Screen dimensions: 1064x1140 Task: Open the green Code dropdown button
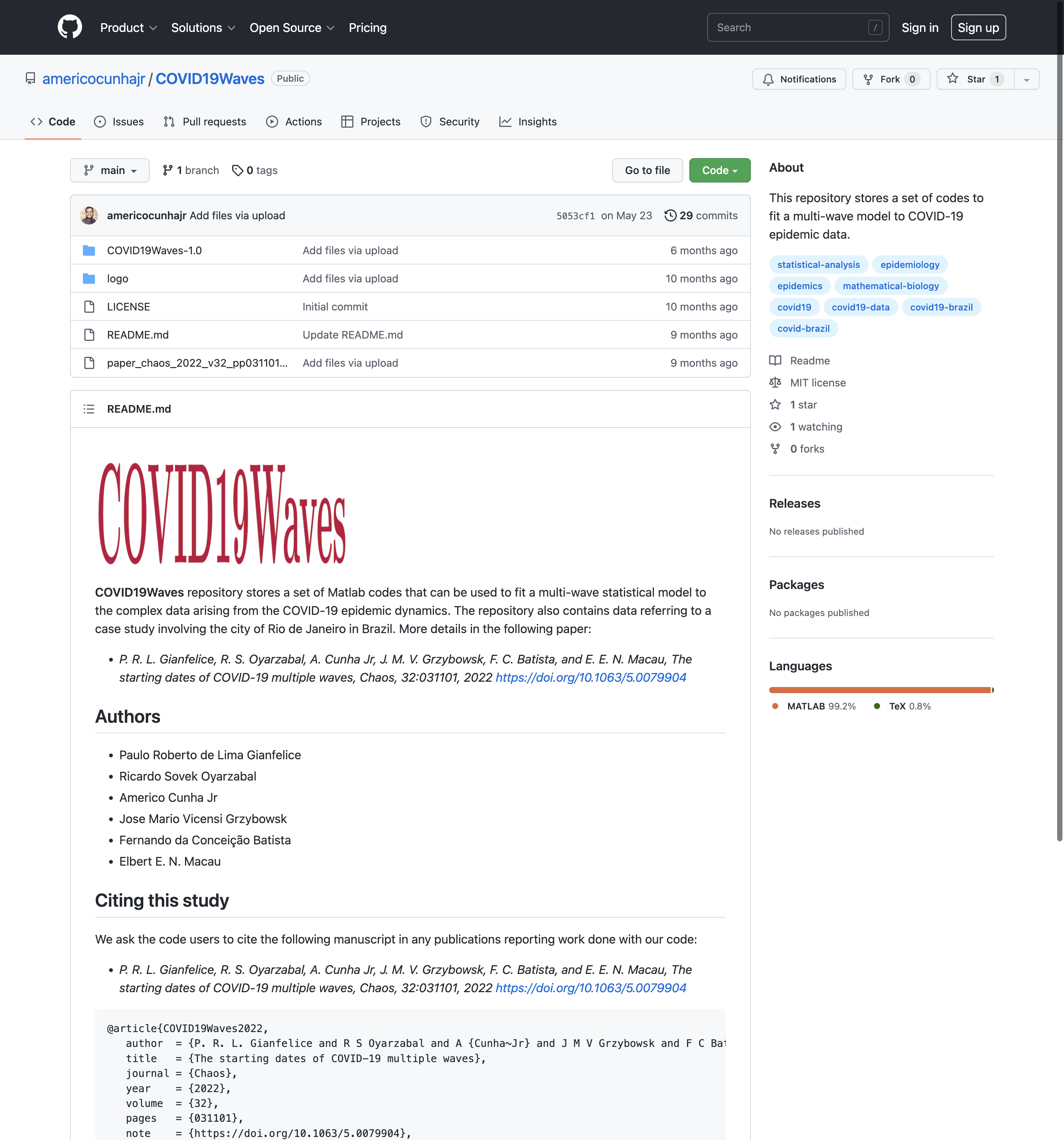(x=719, y=170)
